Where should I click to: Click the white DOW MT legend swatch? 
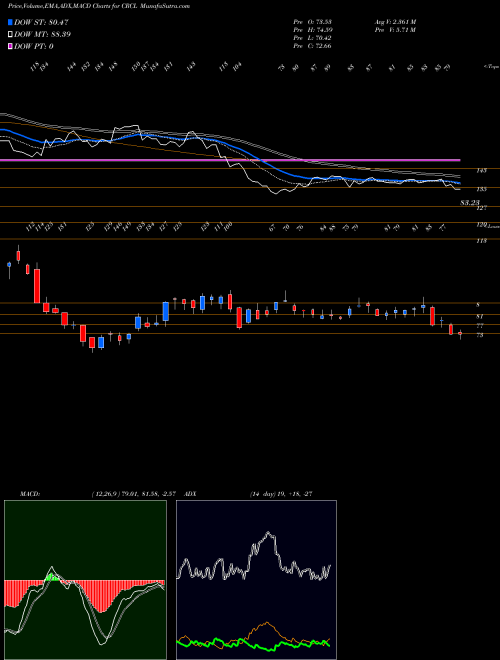[x=11, y=35]
